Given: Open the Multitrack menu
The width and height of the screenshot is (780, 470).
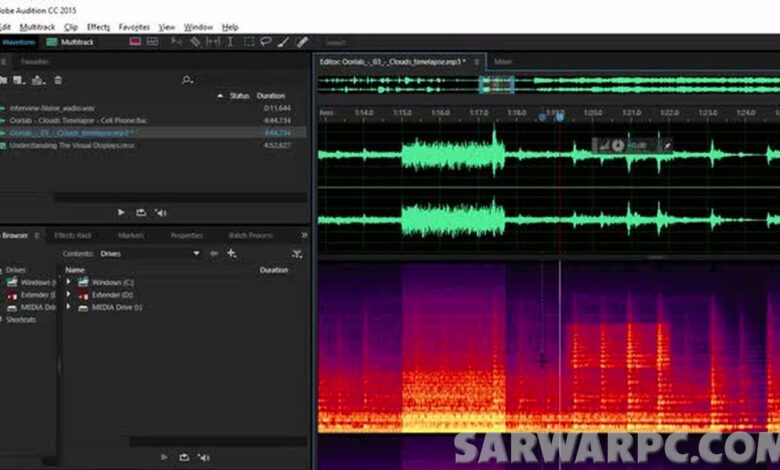Looking at the screenshot, I should (x=37, y=27).
